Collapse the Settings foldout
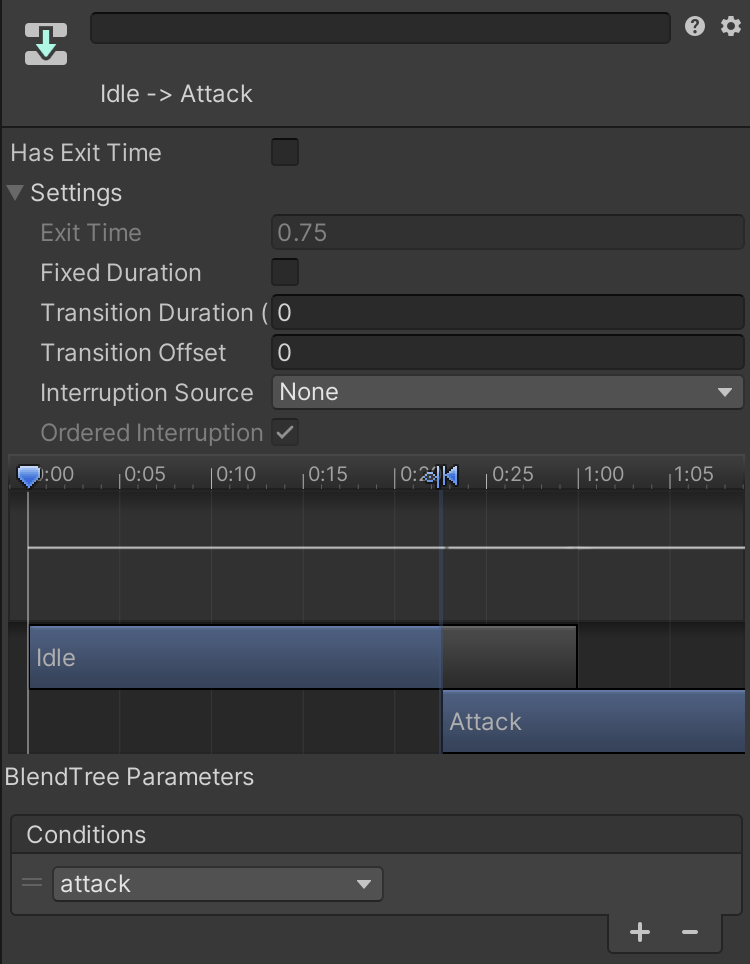 tap(16, 193)
